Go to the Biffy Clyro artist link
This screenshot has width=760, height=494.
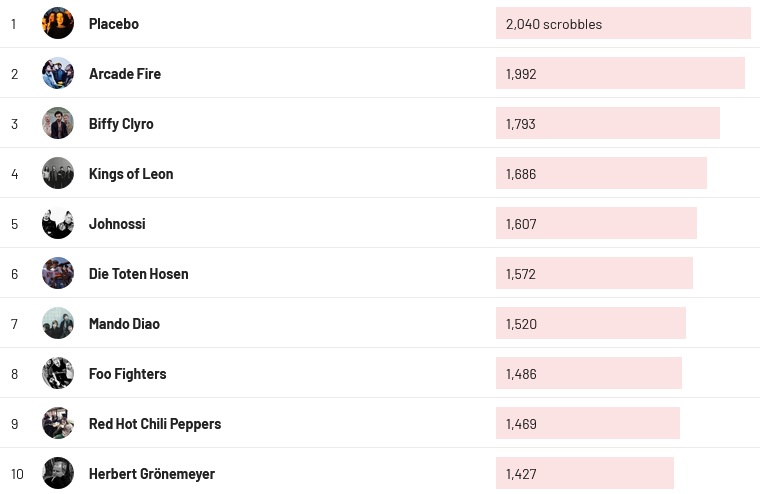(121, 123)
